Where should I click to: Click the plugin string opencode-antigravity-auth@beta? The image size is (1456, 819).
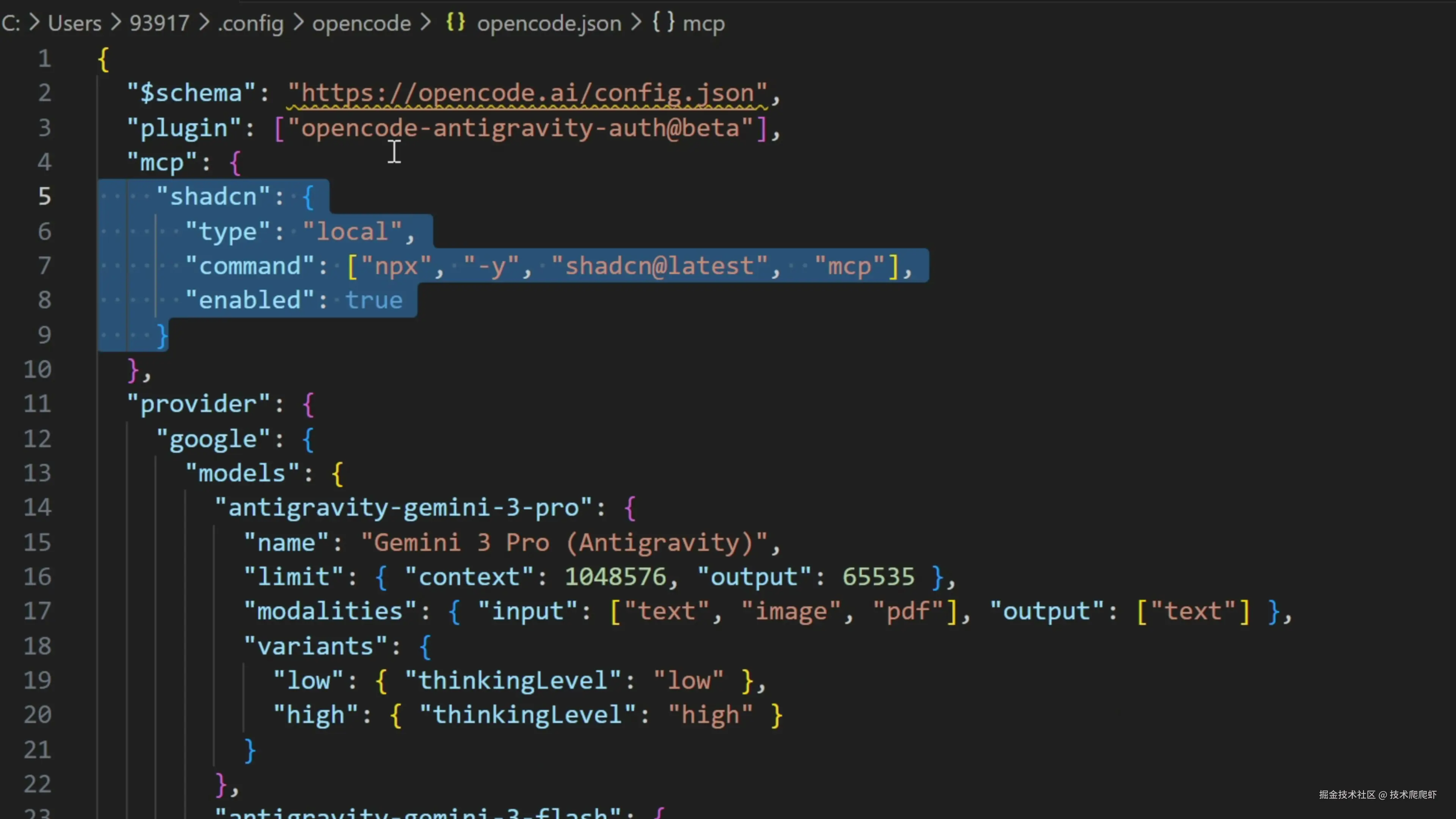[x=520, y=128]
